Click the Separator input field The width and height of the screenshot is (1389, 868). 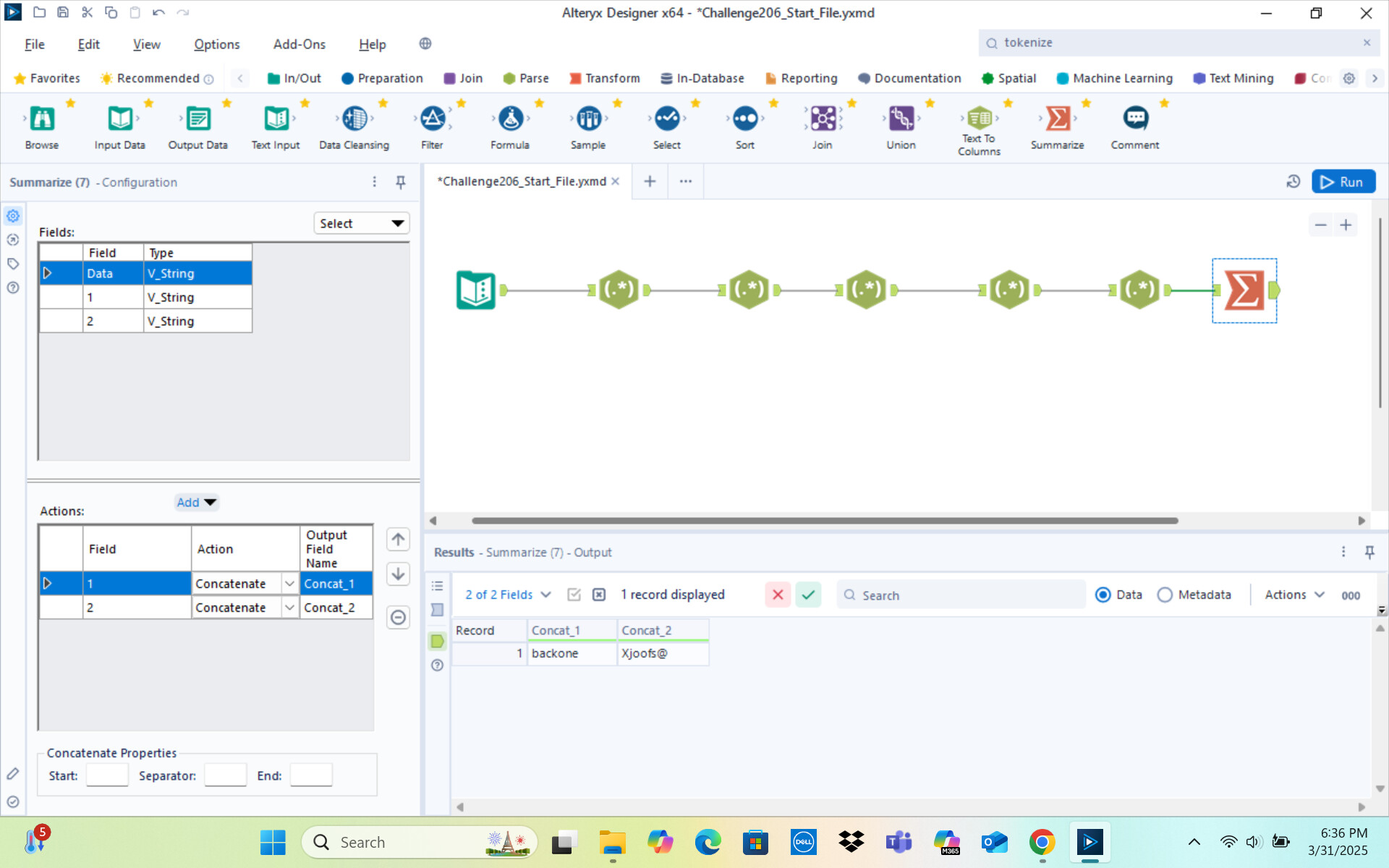coord(226,775)
